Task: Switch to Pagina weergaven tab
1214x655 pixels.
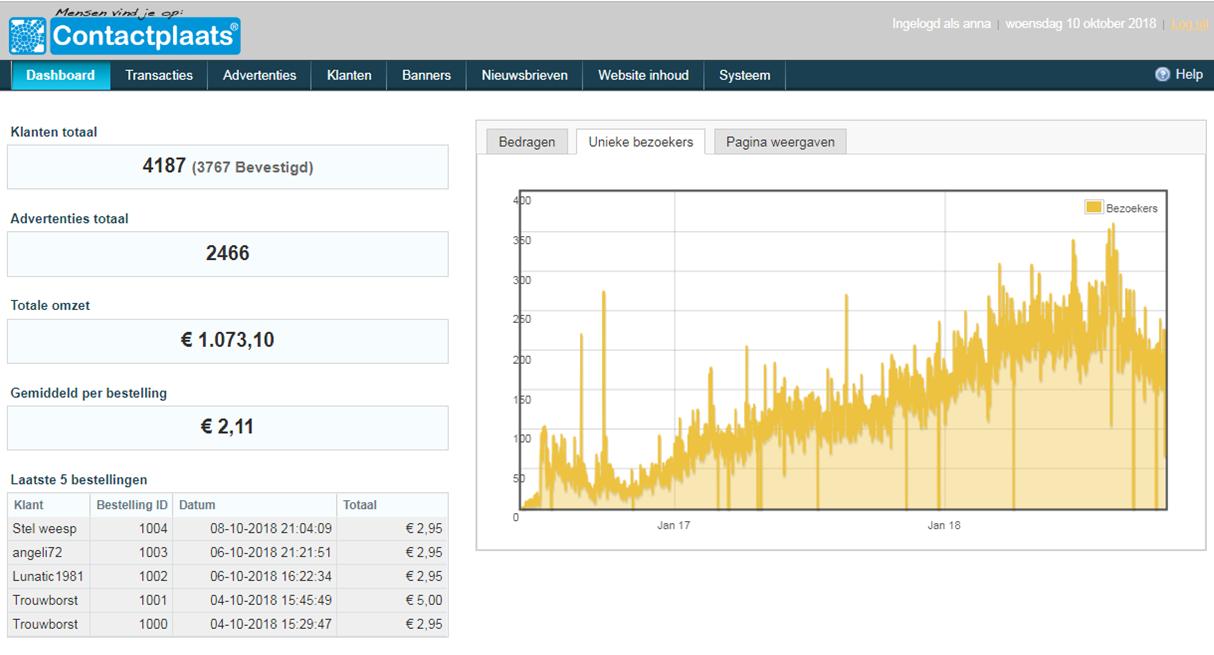Action: click(780, 142)
